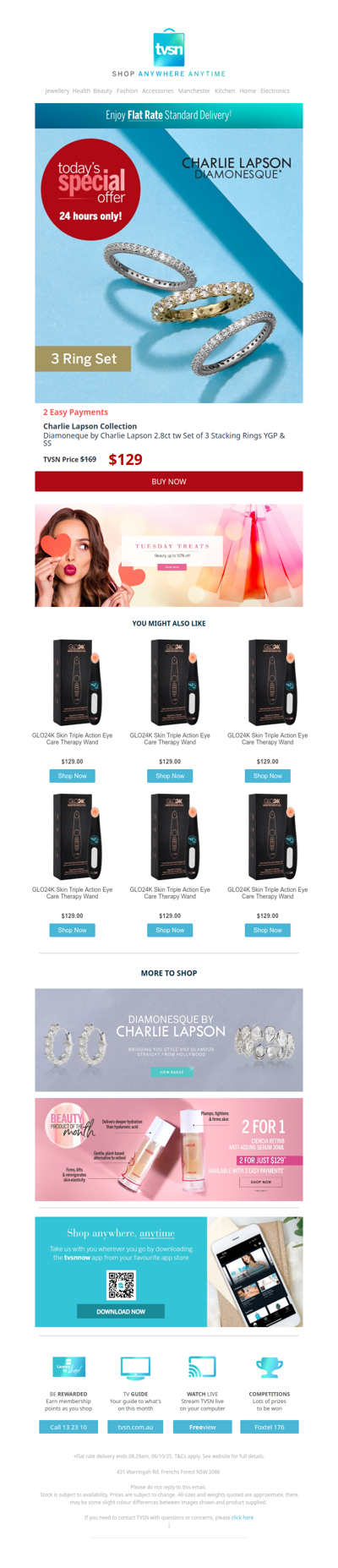Screen dimensions: 338x1568
Task: Click the red BUY NOW button
Action: click(169, 481)
